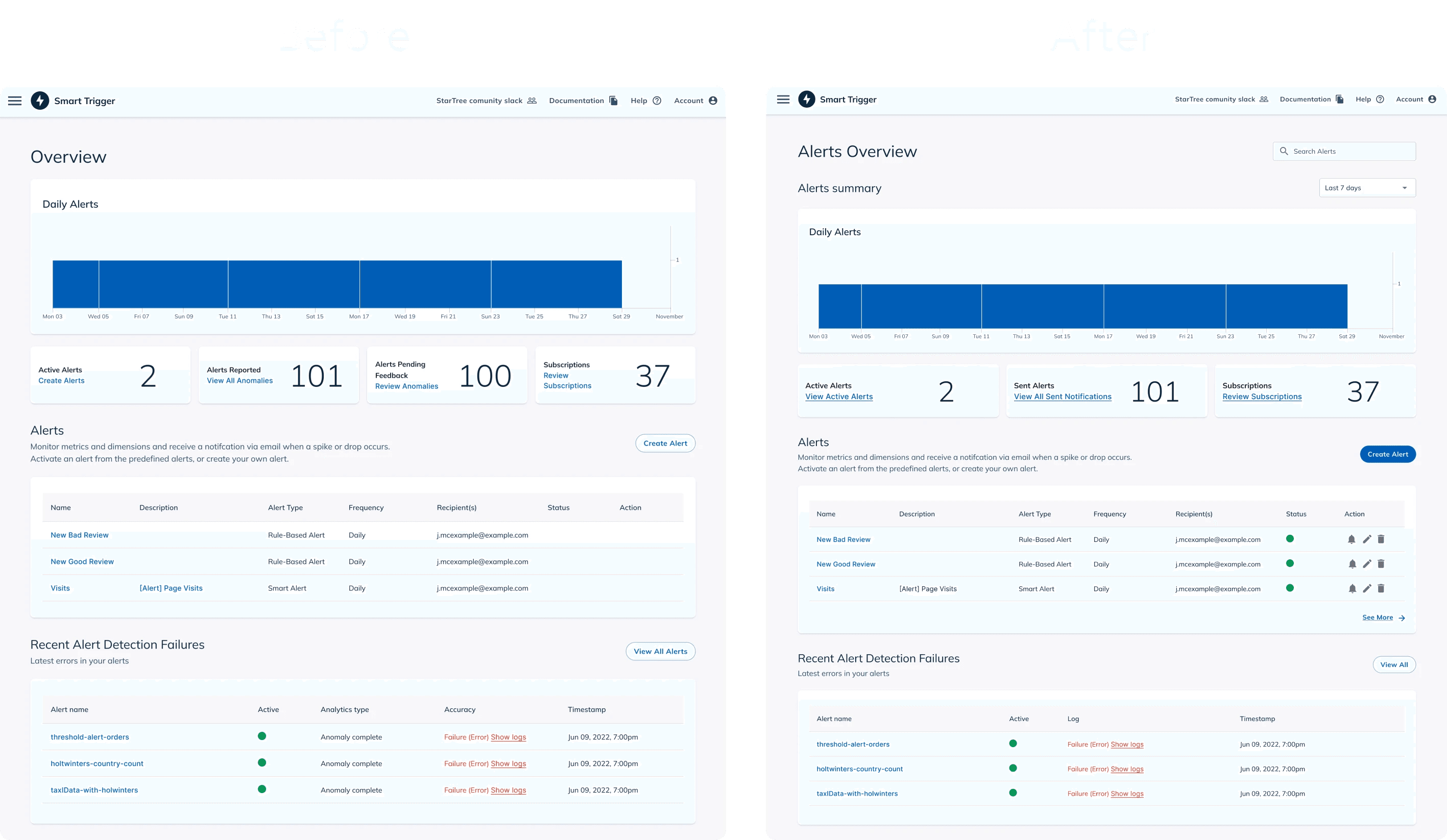
Task: Toggle Active dot for threshold-alert-orders in Before panel
Action: pyautogui.click(x=262, y=736)
